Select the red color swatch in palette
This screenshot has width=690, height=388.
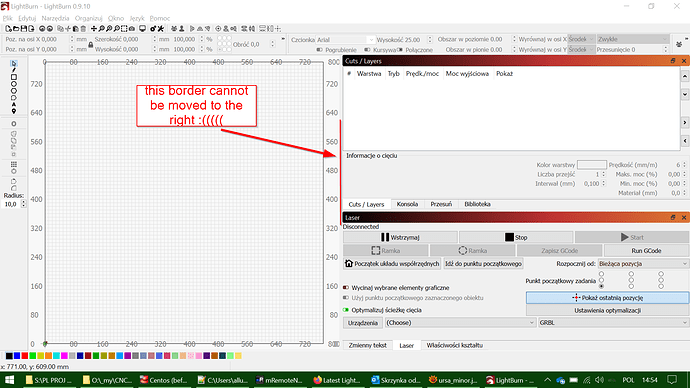pyautogui.click(x=25, y=355)
